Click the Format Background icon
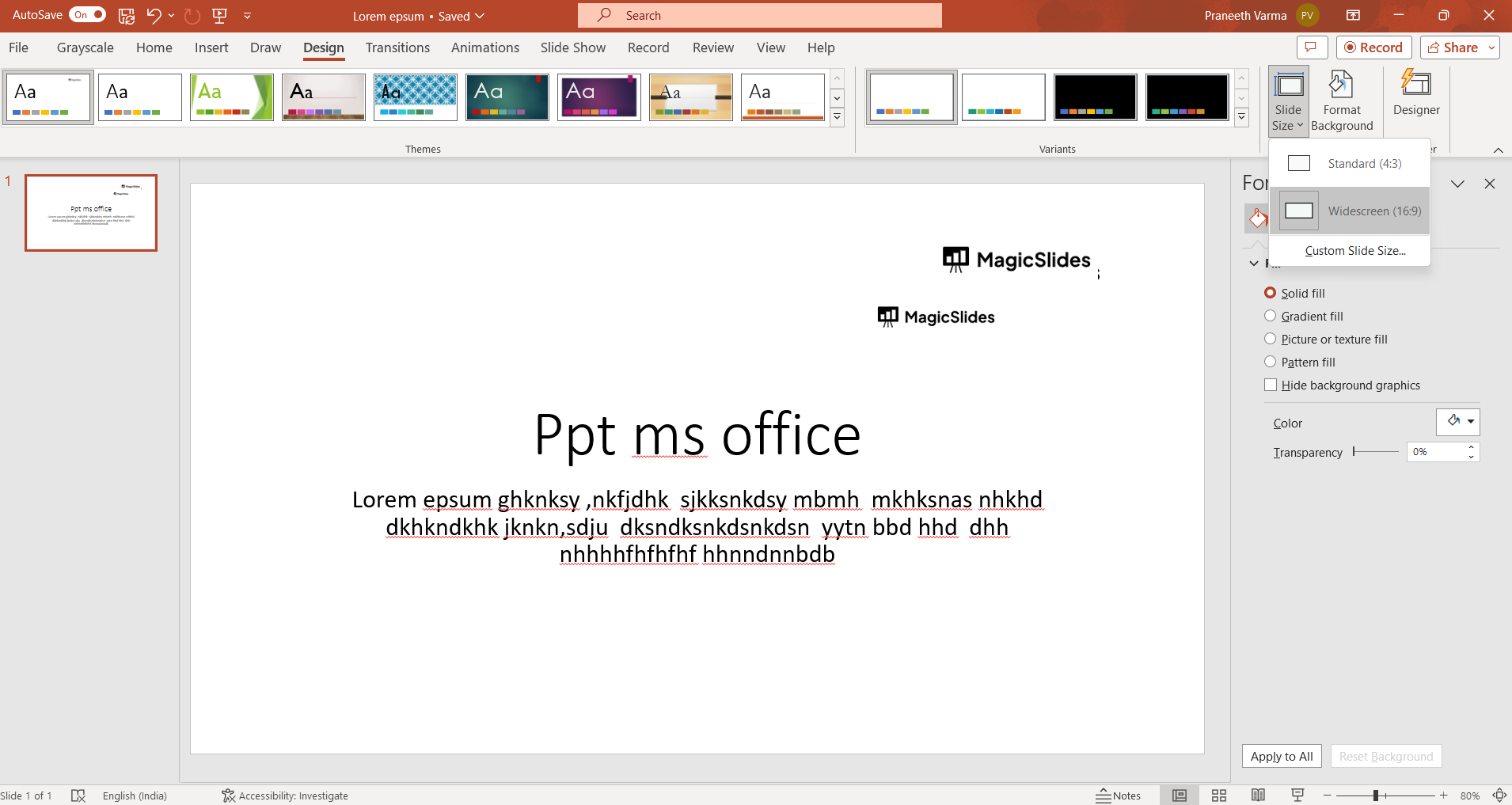The height and width of the screenshot is (805, 1512). (x=1341, y=85)
